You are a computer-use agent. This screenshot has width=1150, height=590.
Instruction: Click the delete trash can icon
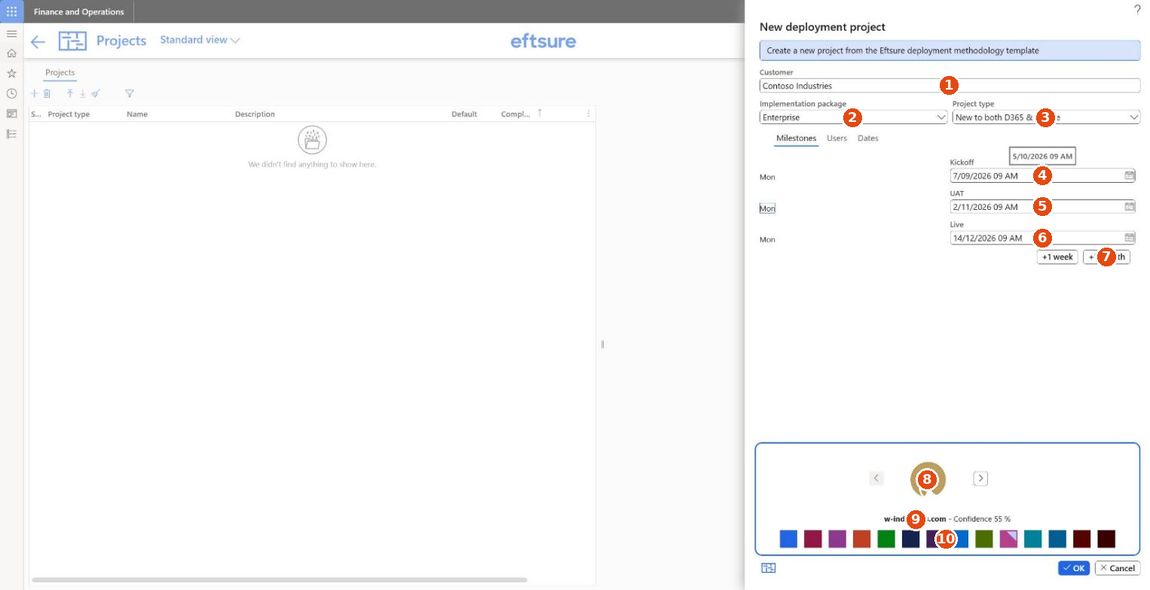[x=47, y=94]
